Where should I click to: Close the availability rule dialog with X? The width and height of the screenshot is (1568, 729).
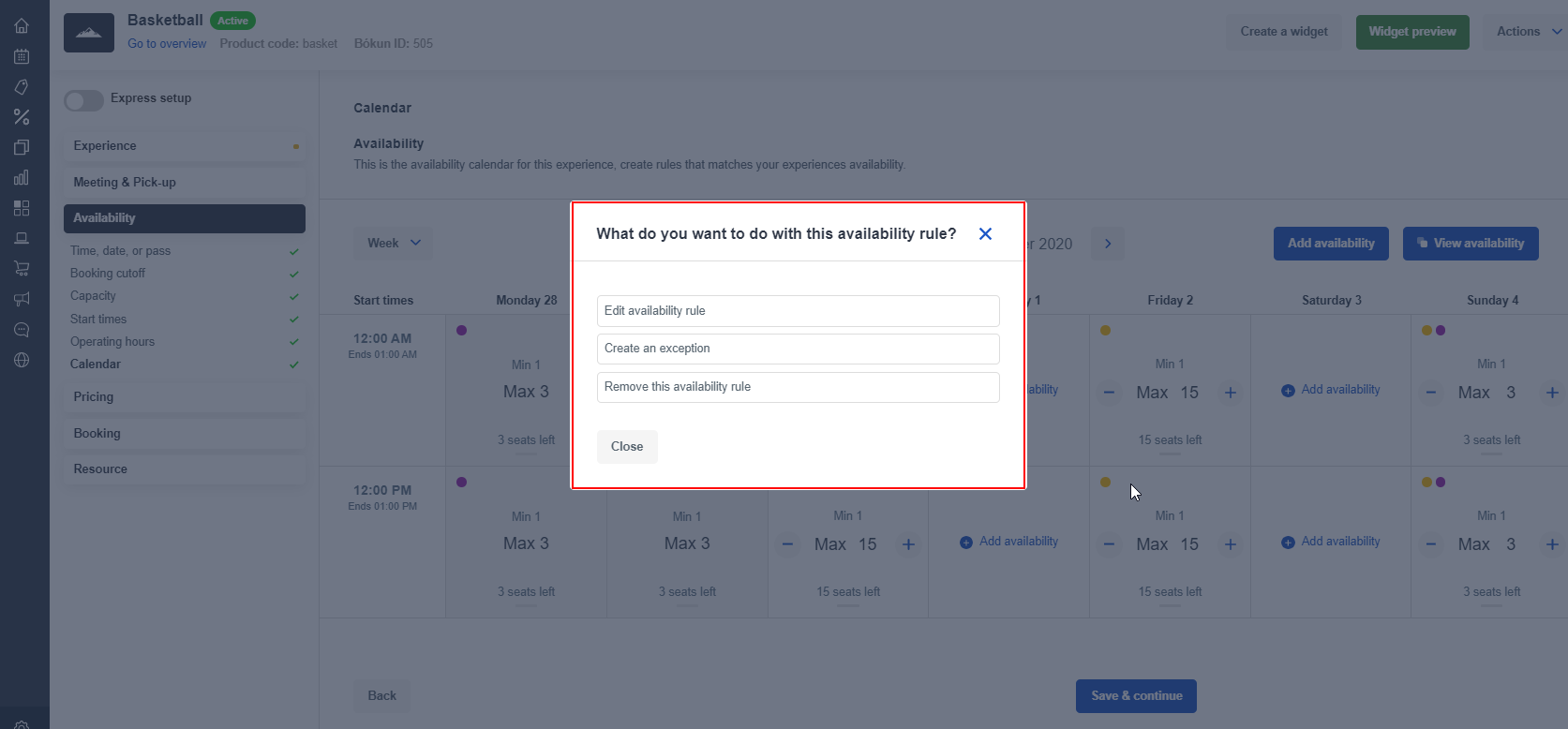(985, 234)
